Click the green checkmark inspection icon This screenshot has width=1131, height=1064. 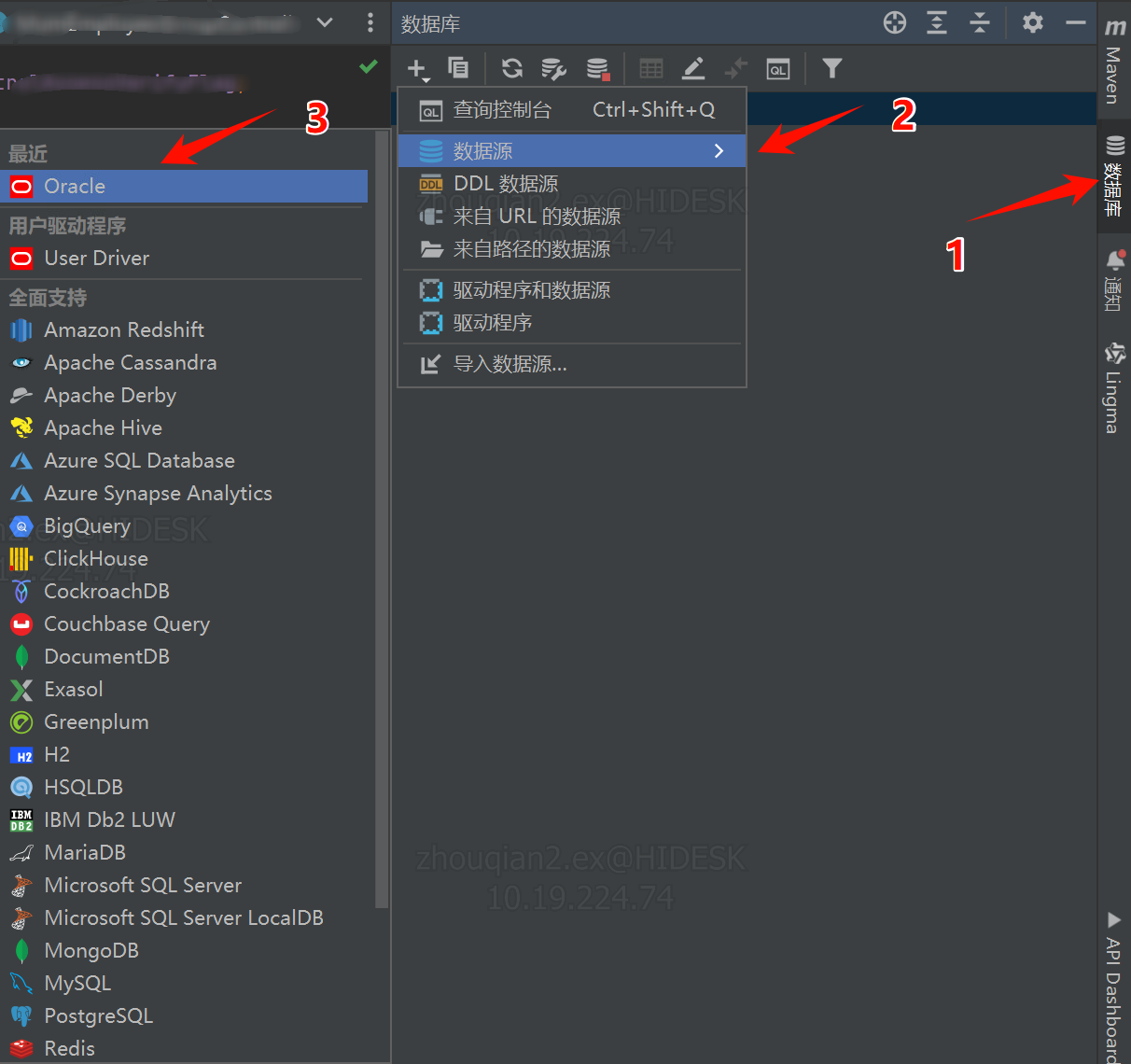click(369, 66)
